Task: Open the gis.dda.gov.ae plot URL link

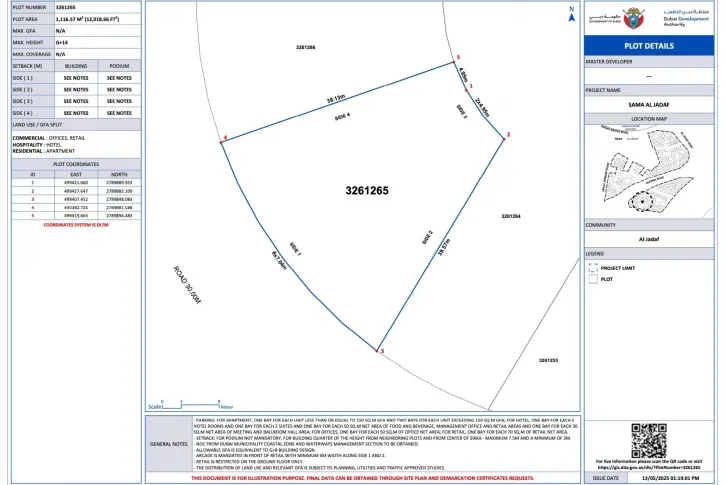Action: [x=649, y=467]
